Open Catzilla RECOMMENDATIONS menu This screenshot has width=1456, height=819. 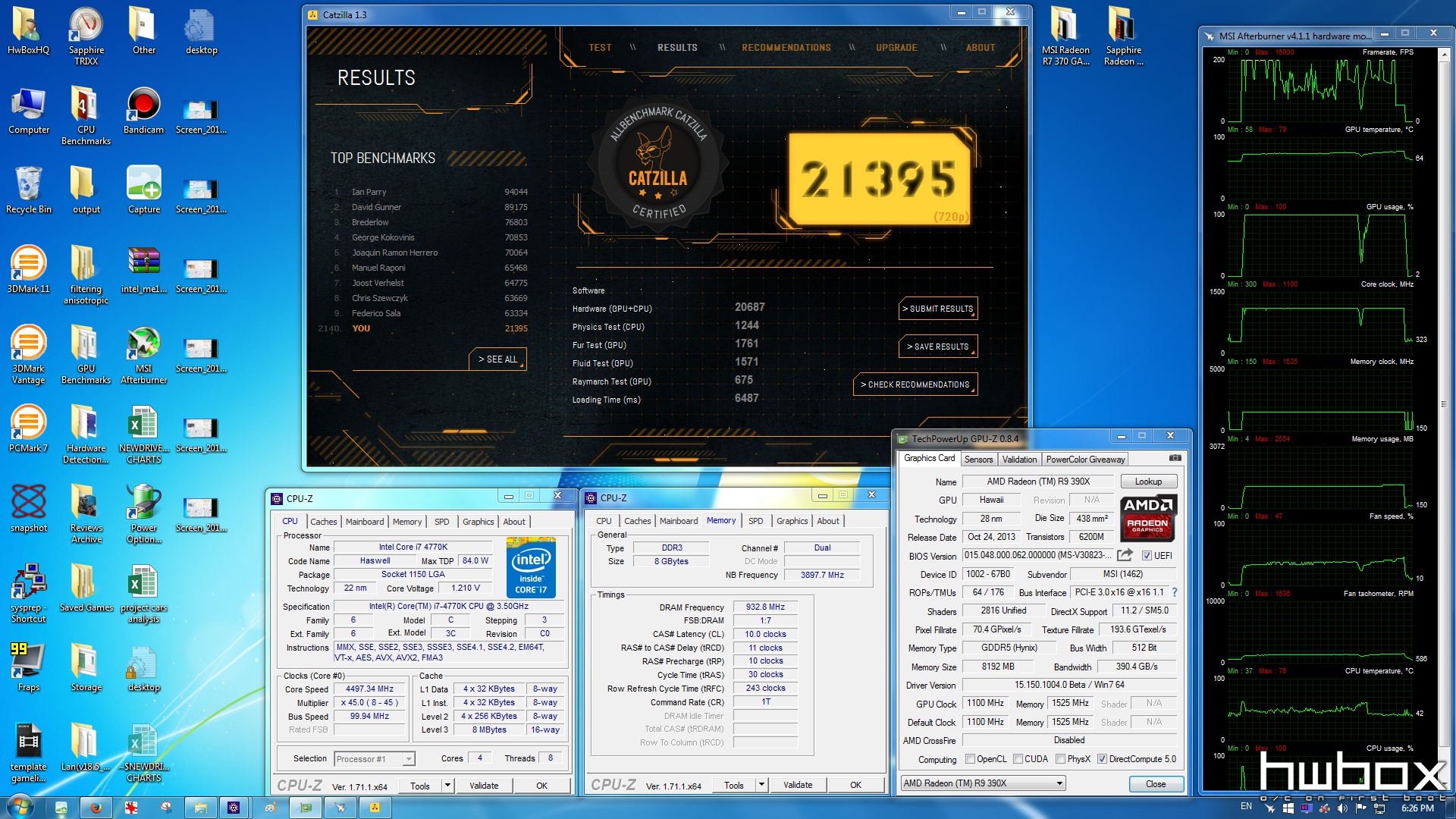786,47
